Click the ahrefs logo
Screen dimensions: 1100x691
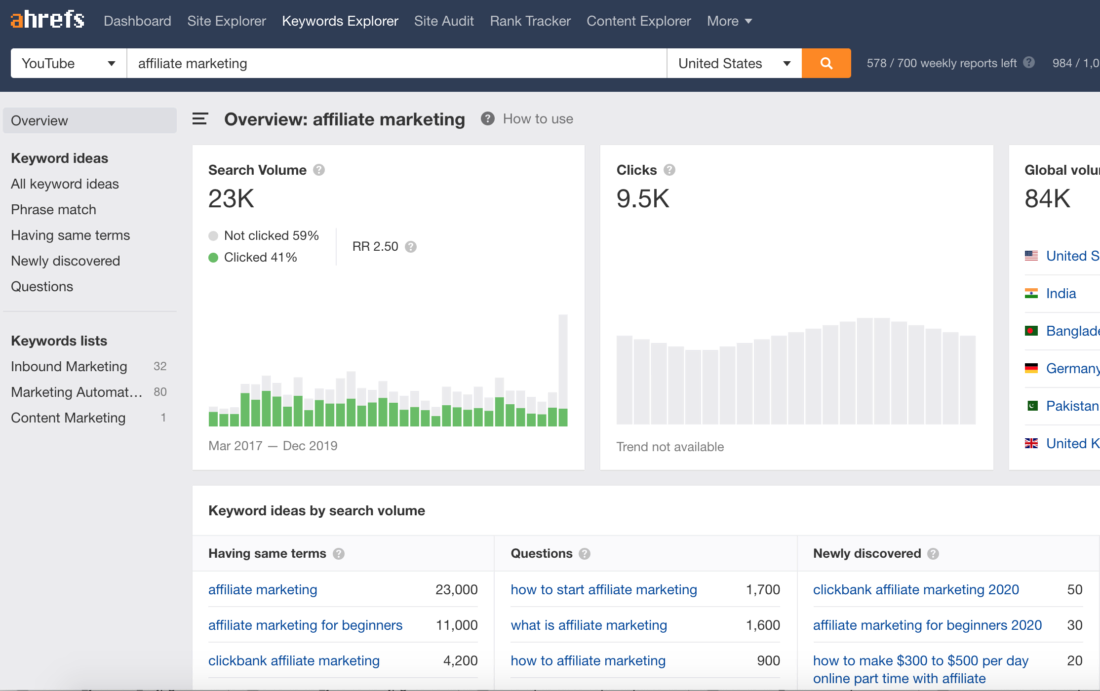point(47,19)
